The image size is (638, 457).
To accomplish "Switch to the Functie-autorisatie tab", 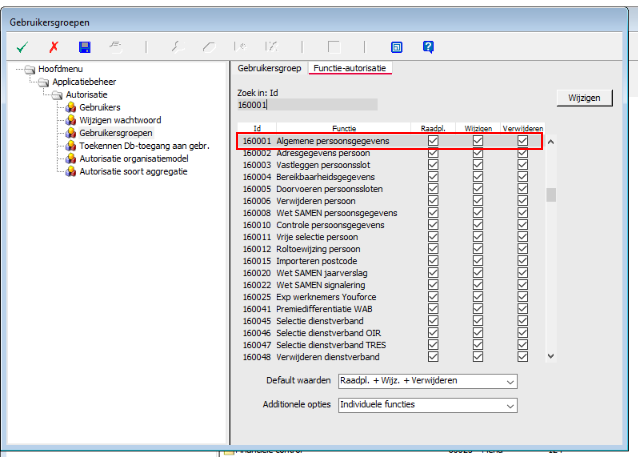I will pos(350,68).
